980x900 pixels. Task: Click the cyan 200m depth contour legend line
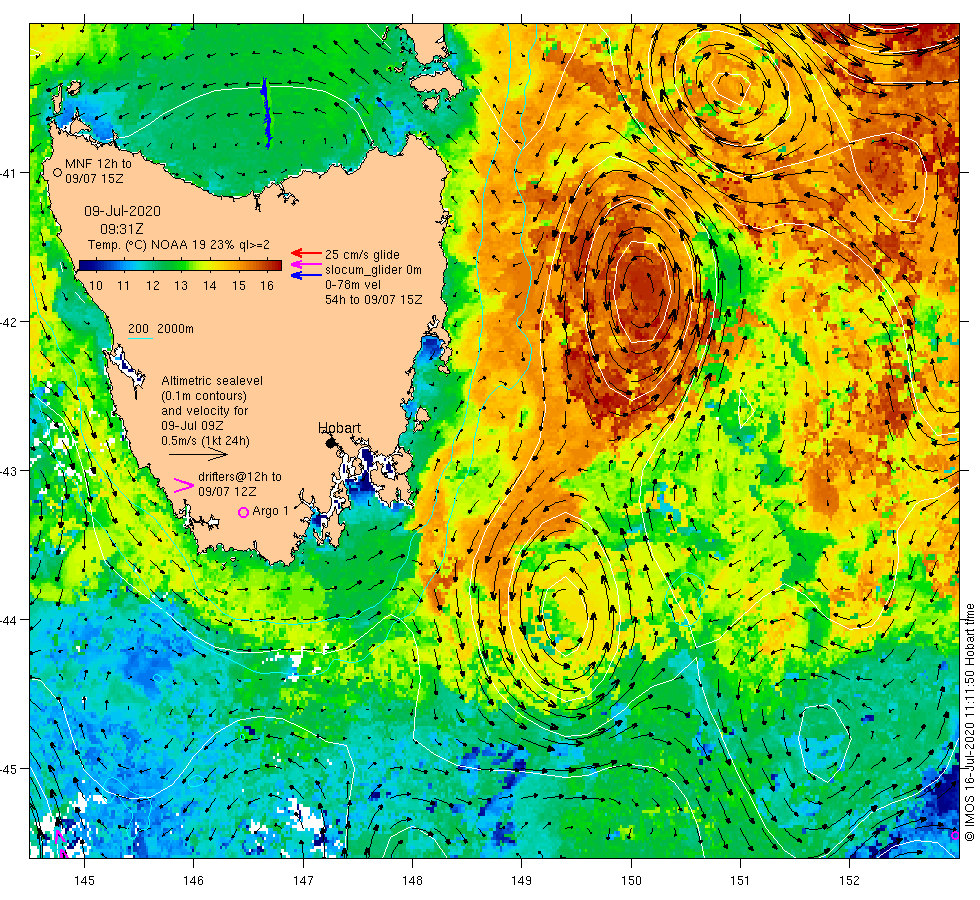141,339
